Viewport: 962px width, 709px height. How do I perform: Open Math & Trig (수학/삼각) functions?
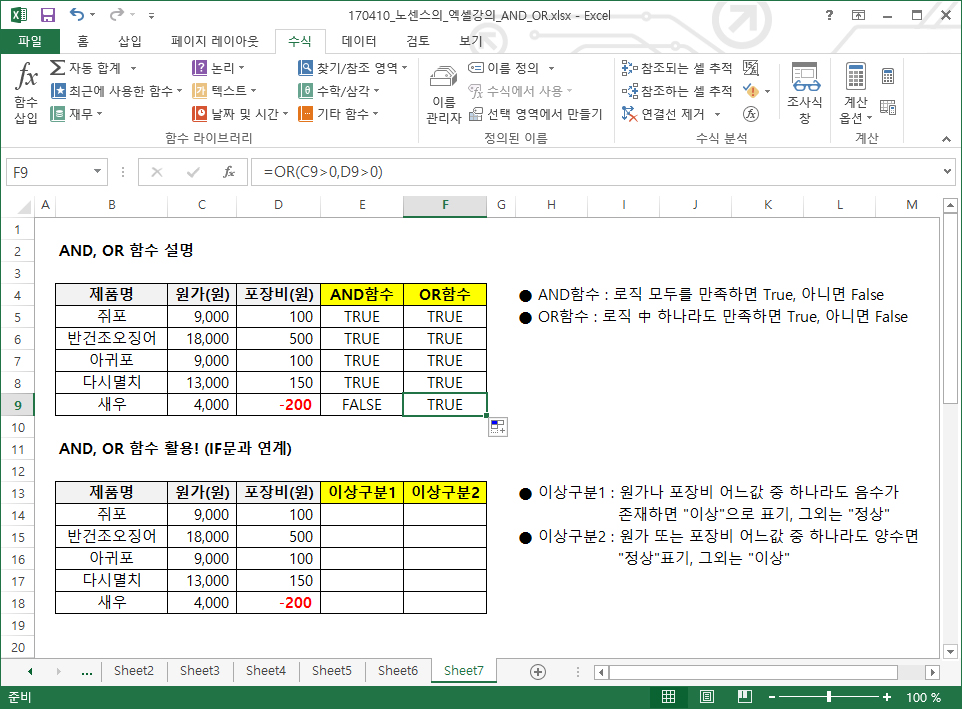[339, 91]
